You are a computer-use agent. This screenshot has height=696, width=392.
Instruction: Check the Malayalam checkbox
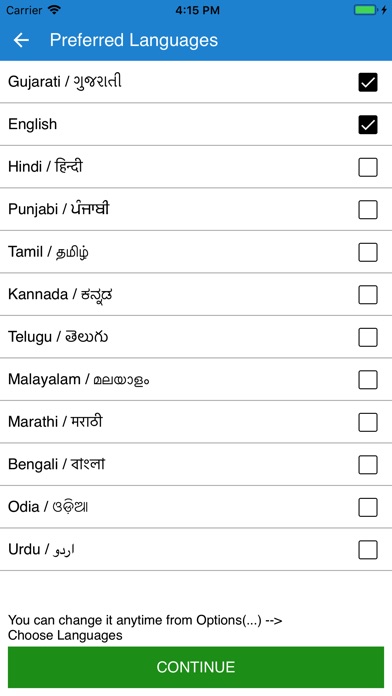(368, 380)
